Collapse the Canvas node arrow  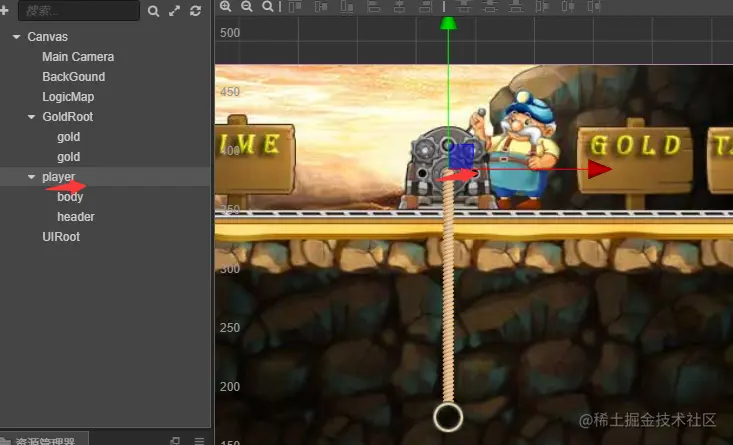[16, 36]
